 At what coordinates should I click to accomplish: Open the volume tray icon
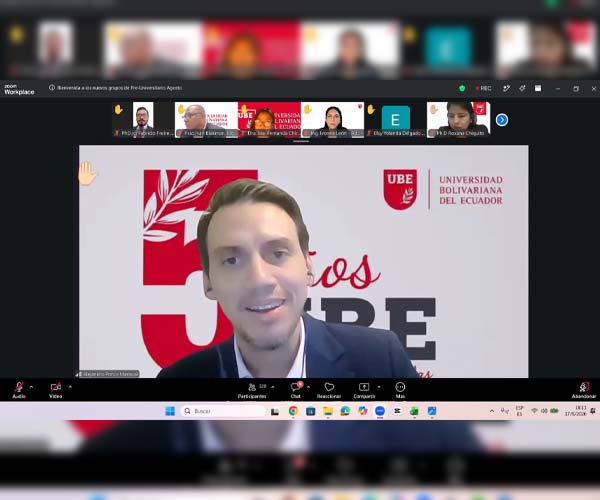tap(544, 411)
